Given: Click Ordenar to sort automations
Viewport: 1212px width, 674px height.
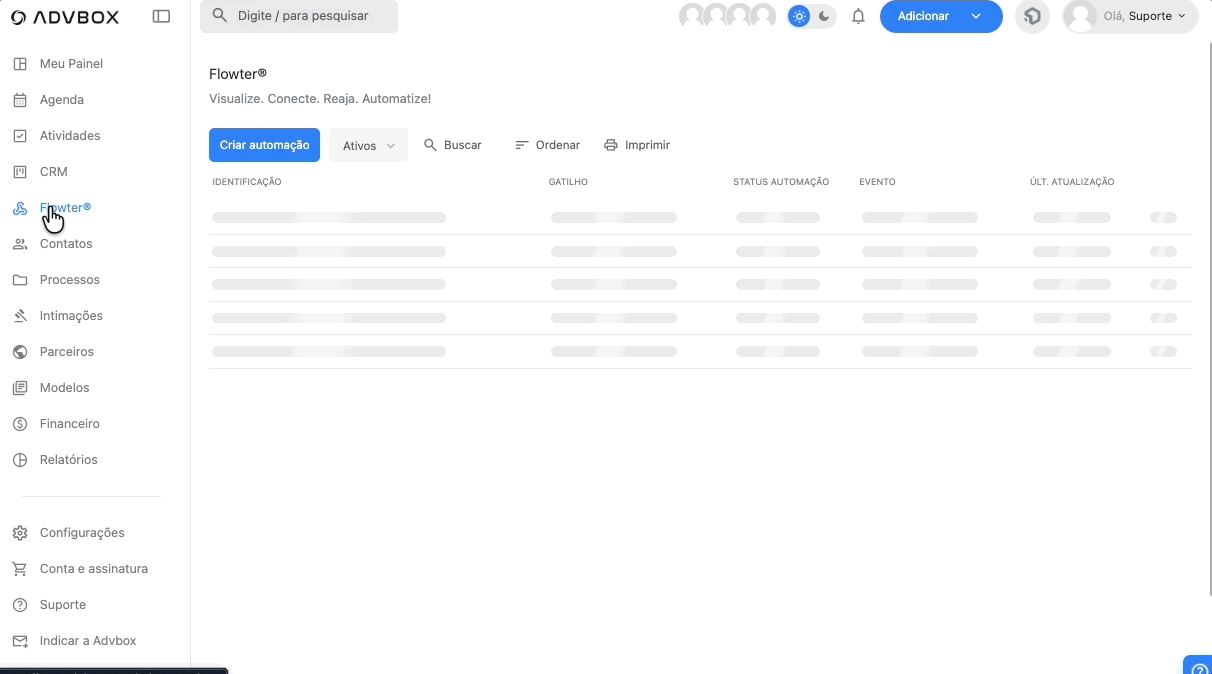Looking at the screenshot, I should pyautogui.click(x=547, y=145).
